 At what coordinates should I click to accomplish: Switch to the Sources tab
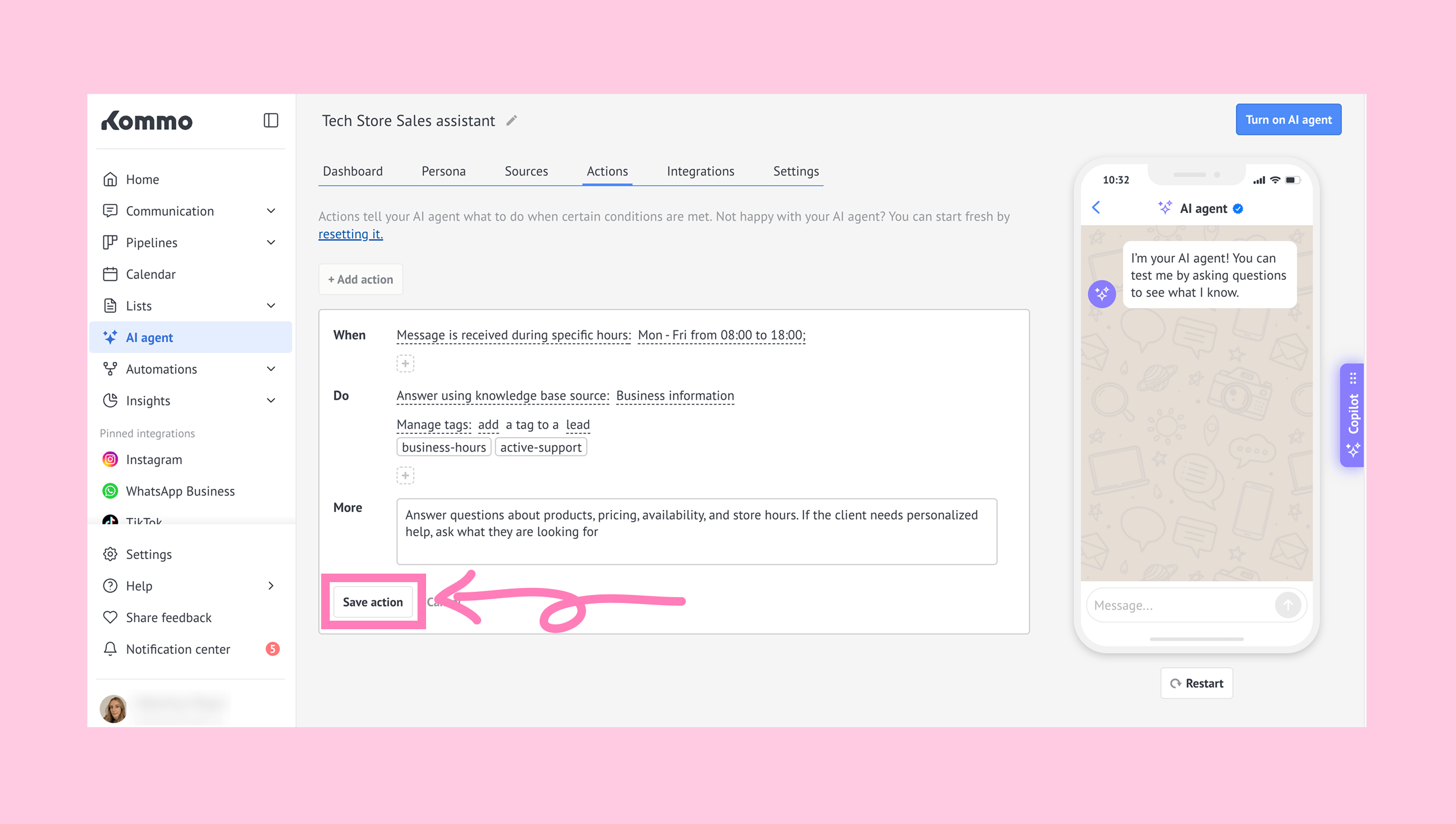coord(526,171)
